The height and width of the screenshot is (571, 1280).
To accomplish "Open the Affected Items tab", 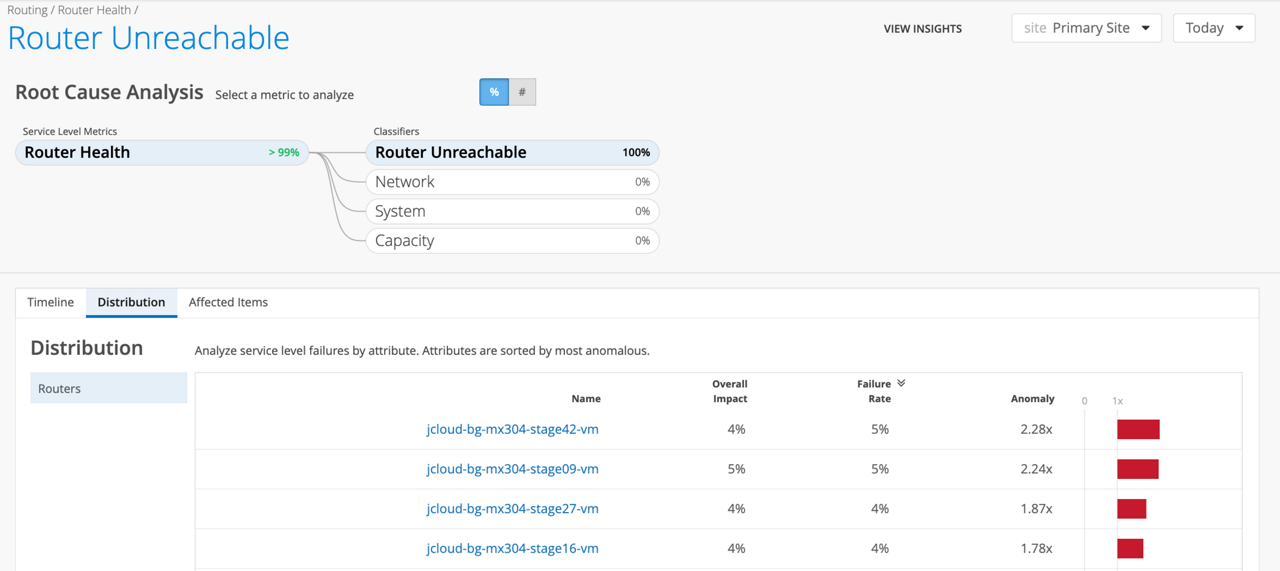I will coord(228,302).
